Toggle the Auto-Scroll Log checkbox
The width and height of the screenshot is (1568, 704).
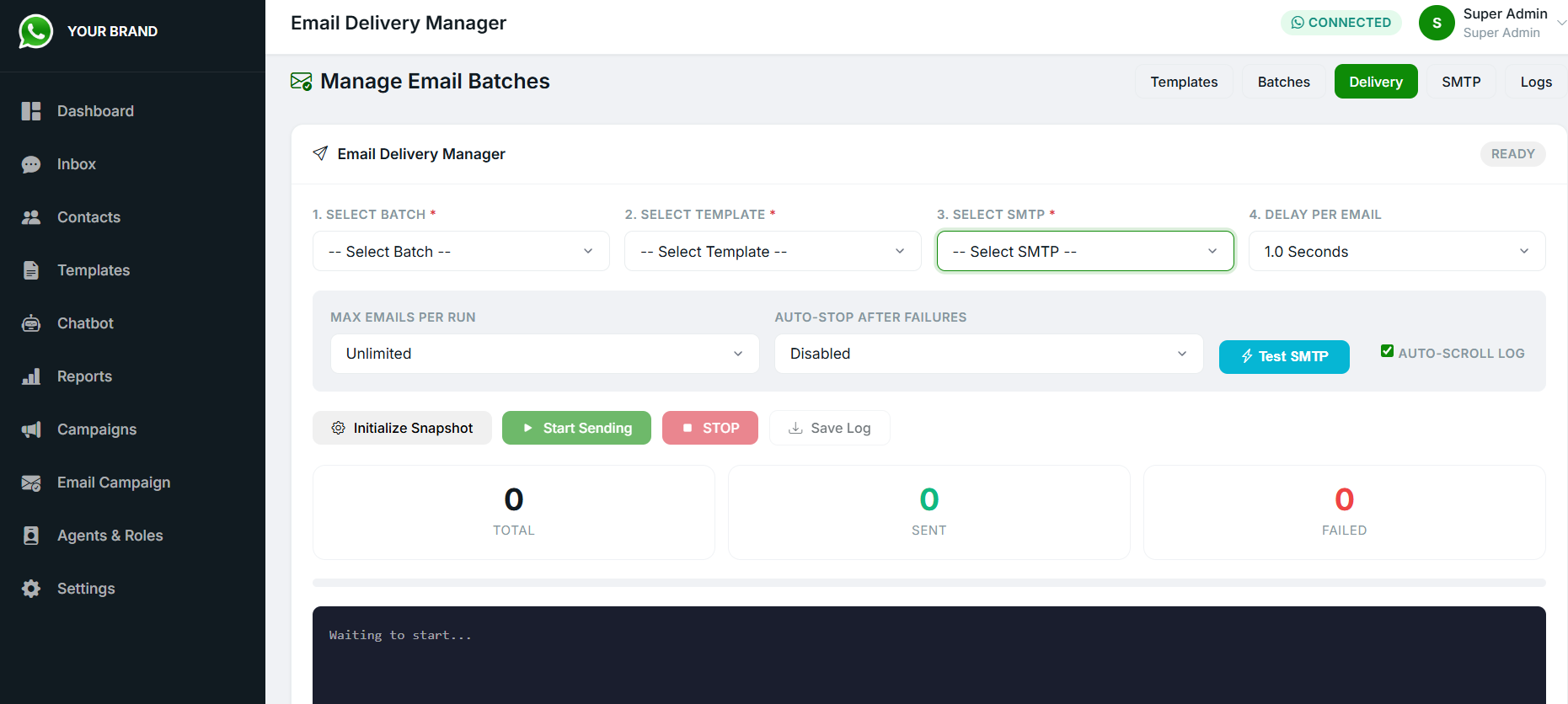tap(1387, 351)
